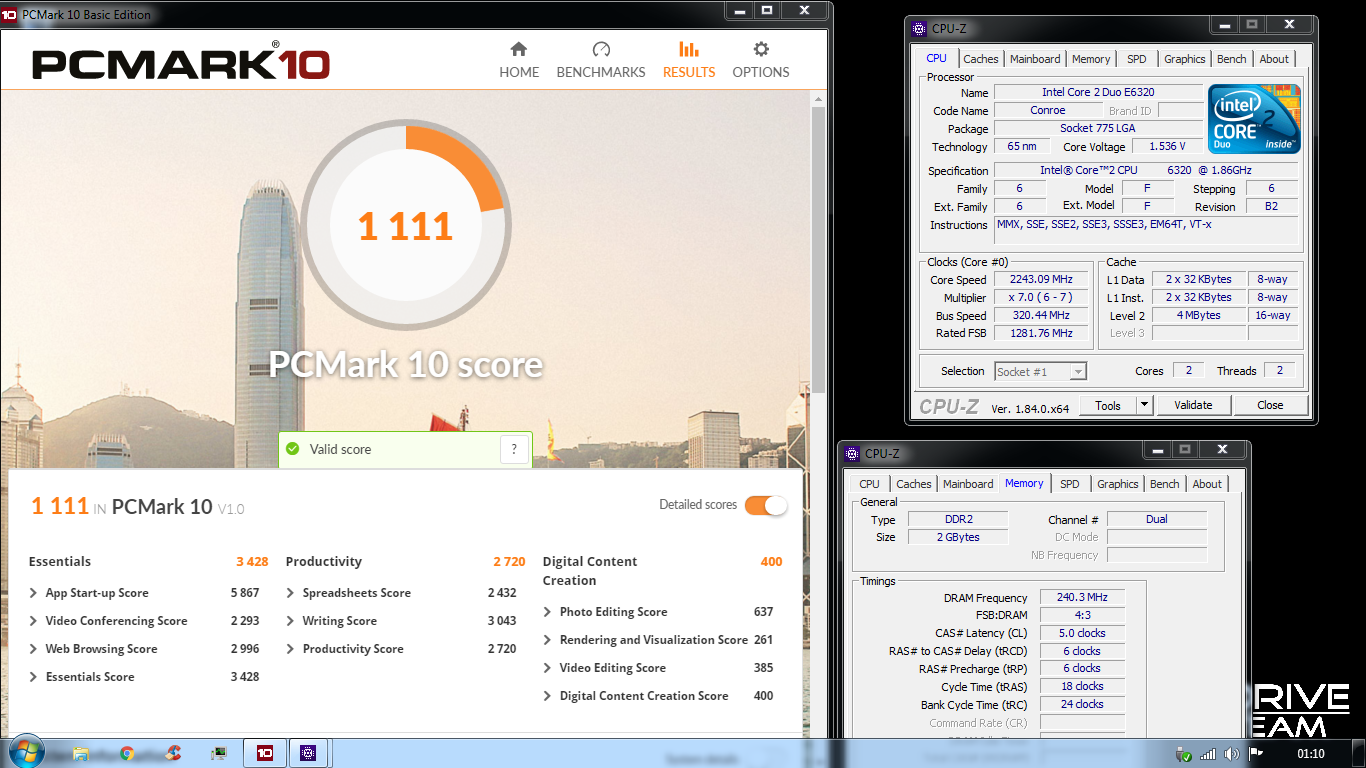Image resolution: width=1366 pixels, height=768 pixels.
Task: Open Caches tab in lower CPU-Z window
Action: click(x=914, y=484)
